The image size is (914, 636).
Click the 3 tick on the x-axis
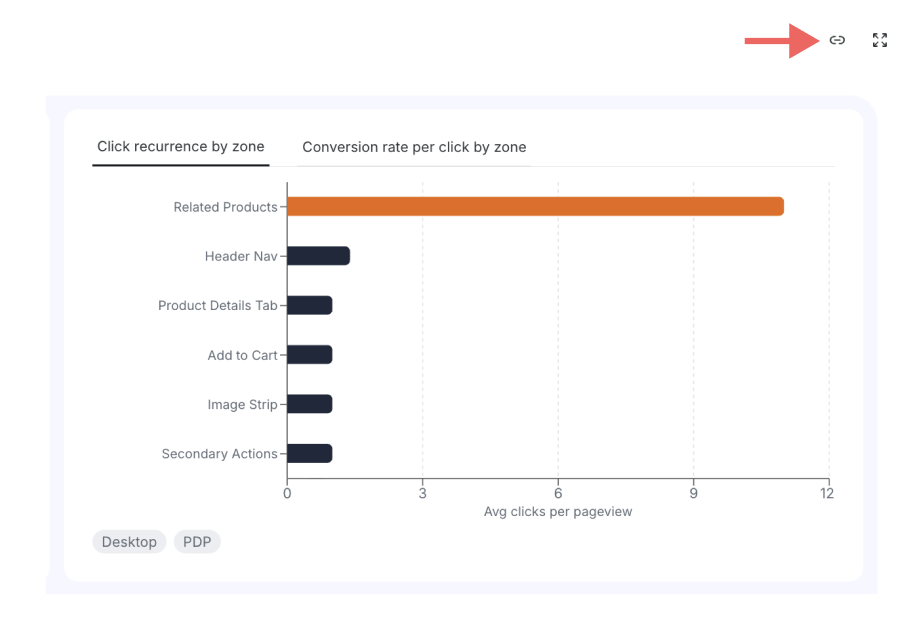[423, 494]
